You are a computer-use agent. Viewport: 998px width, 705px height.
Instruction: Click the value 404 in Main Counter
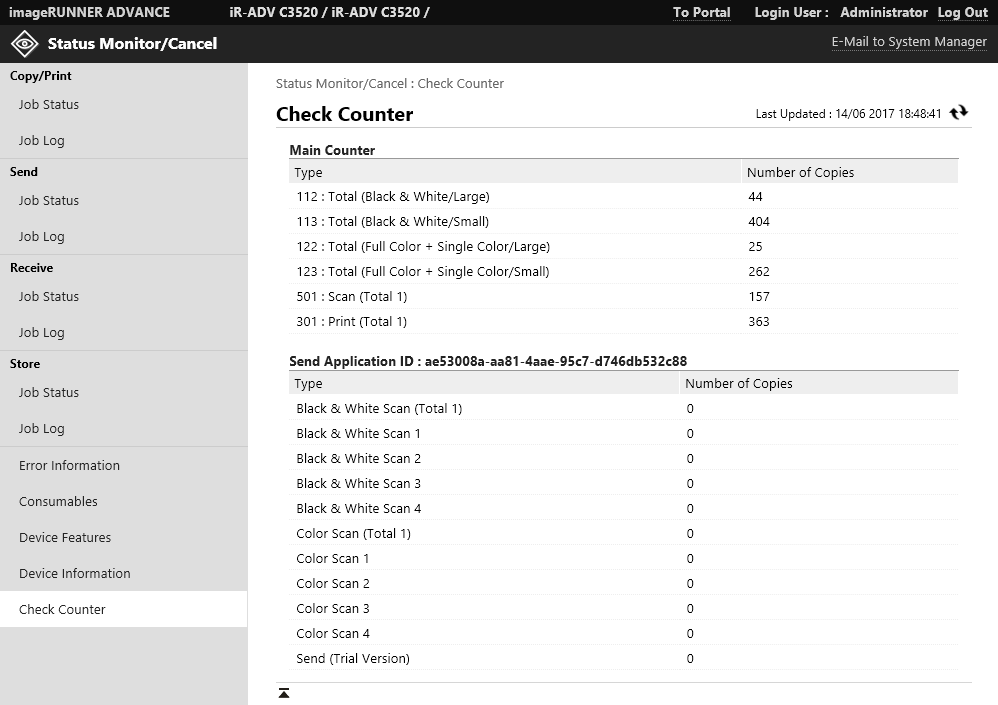759,221
